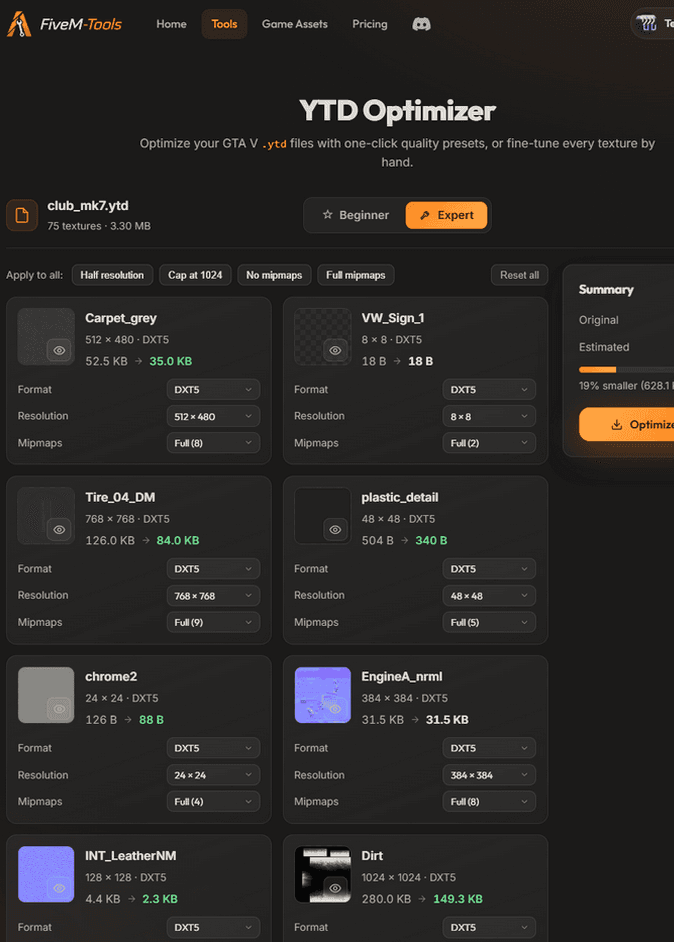Open Game Assets navigation item
The height and width of the screenshot is (942, 674).
pyautogui.click(x=294, y=24)
